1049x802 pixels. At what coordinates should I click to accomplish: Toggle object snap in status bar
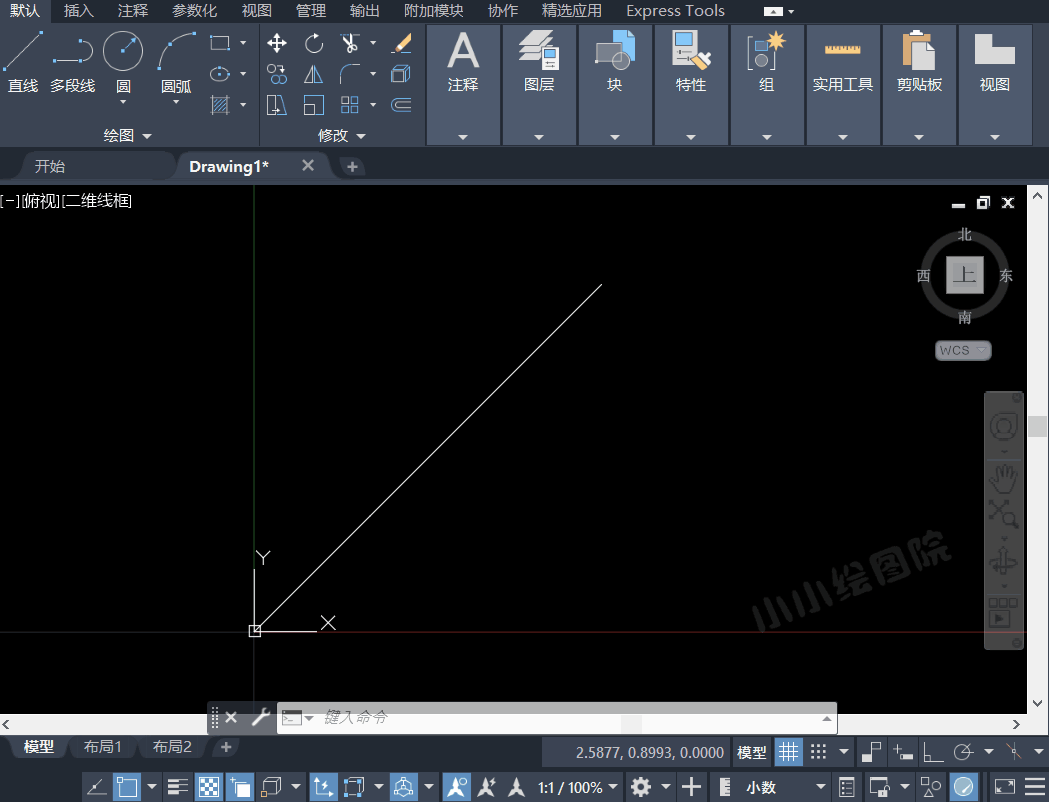click(x=127, y=787)
